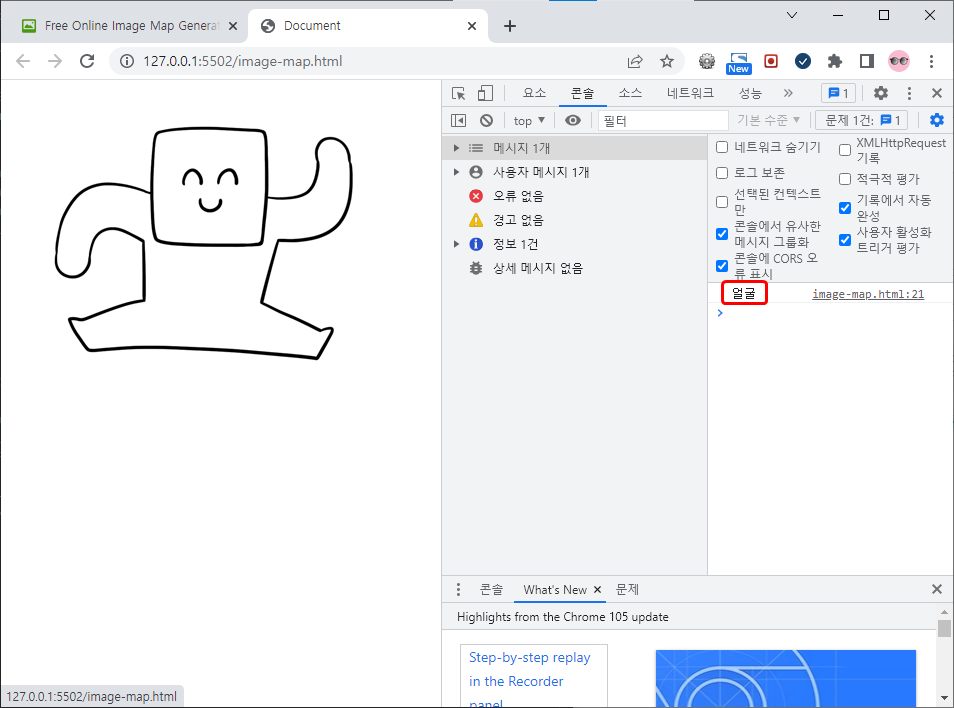Open DevTools three-dot customize menu

pos(909,93)
